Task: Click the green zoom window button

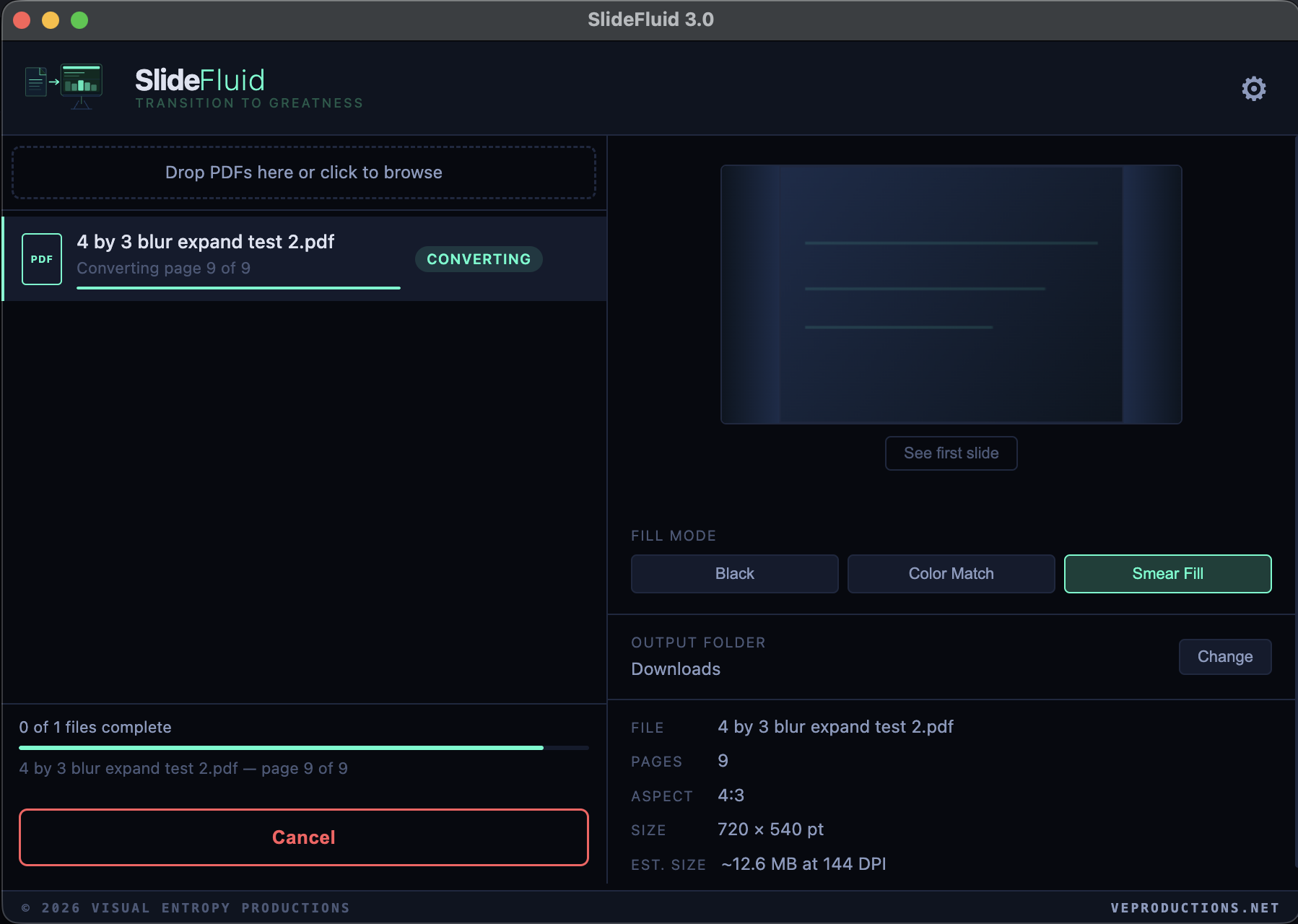Action: (x=79, y=20)
